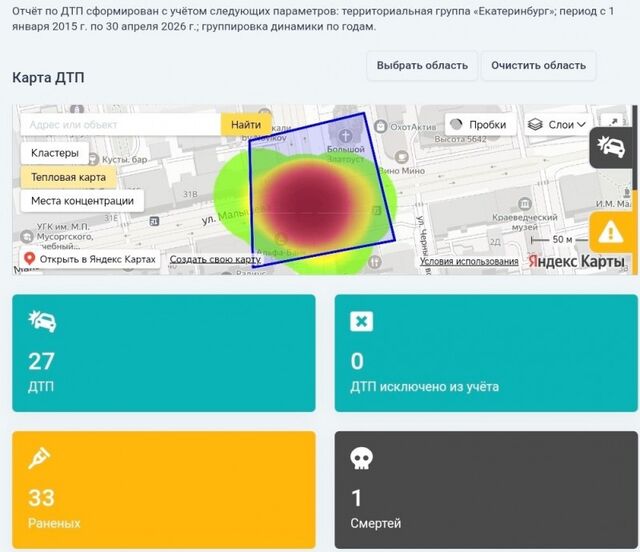This screenshot has width=640, height=552.
Task: Click the '1 Смертей' dark card
Action: coord(486,490)
